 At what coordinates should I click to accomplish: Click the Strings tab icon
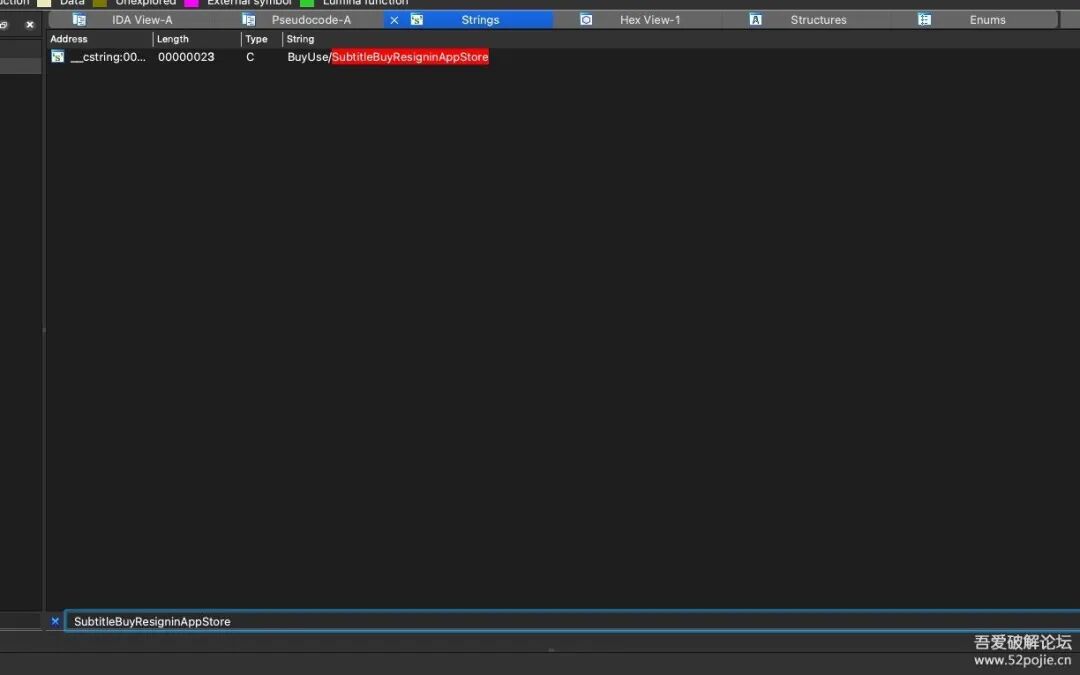[x=417, y=19]
